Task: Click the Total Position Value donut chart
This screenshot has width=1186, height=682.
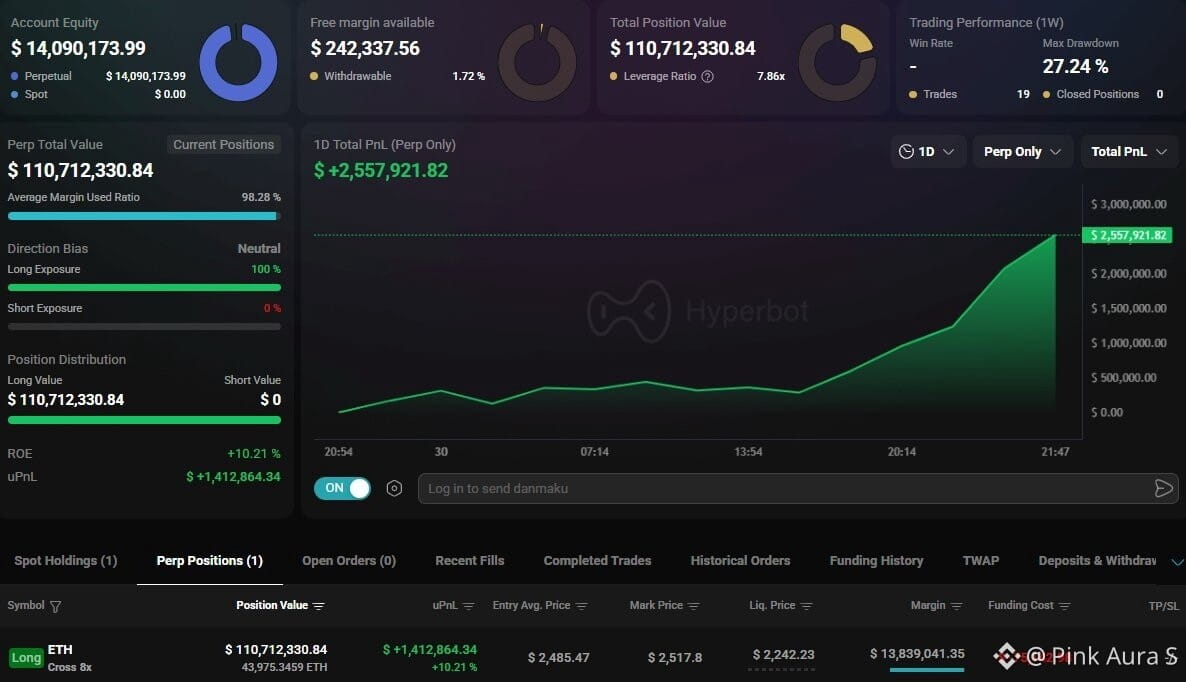Action: tap(837, 62)
